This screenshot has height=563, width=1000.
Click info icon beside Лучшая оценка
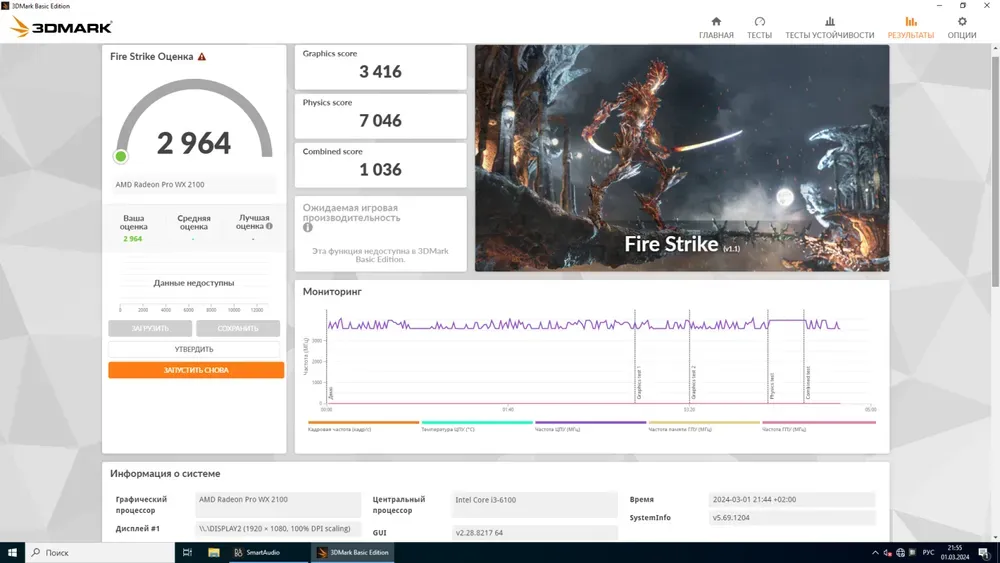tap(269, 227)
